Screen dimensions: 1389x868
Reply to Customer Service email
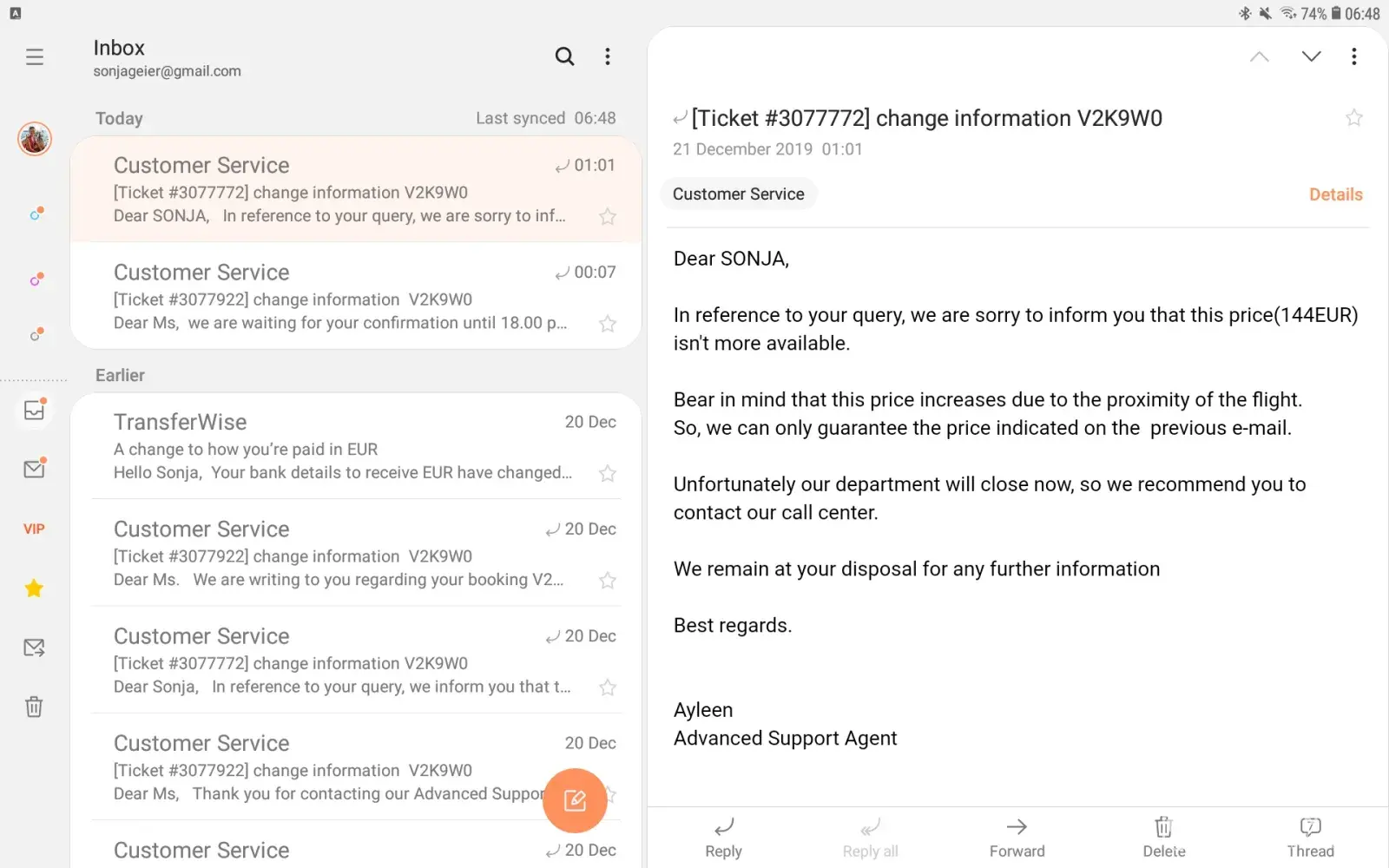pos(723,837)
